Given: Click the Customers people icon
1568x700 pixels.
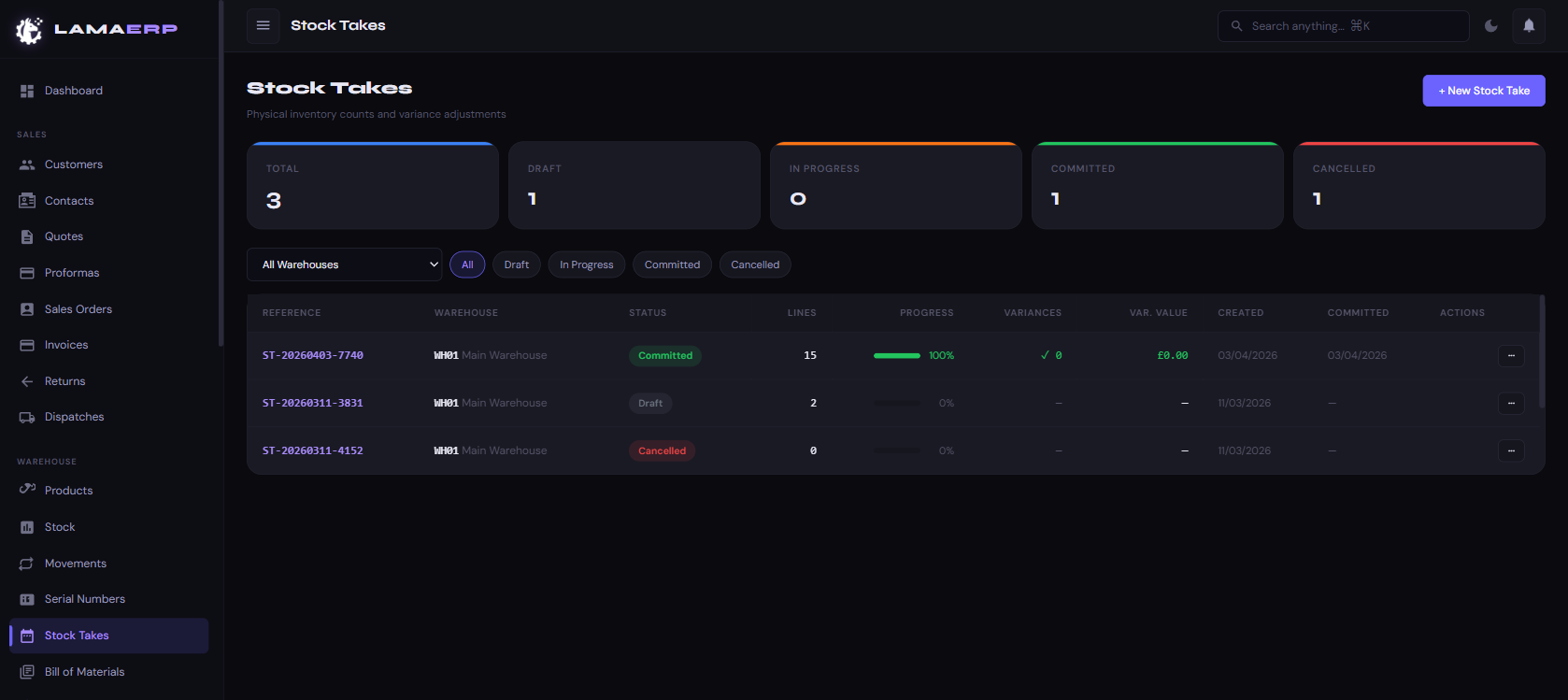Looking at the screenshot, I should pyautogui.click(x=27, y=164).
